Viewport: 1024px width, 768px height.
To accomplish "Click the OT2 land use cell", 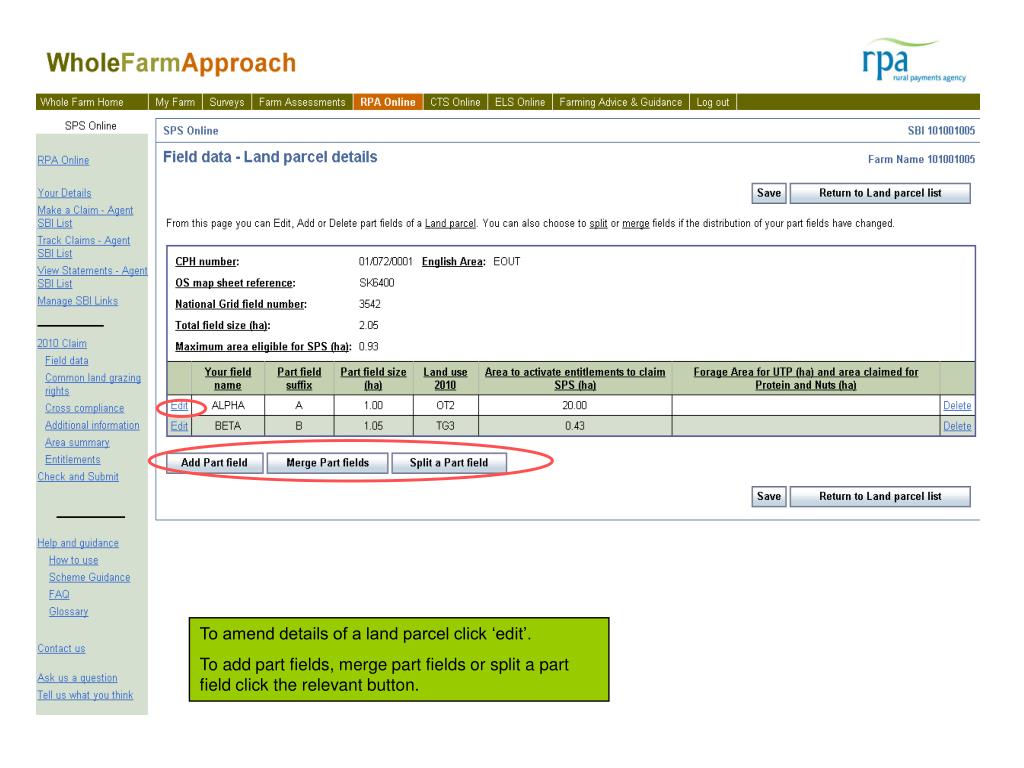I will [x=445, y=406].
